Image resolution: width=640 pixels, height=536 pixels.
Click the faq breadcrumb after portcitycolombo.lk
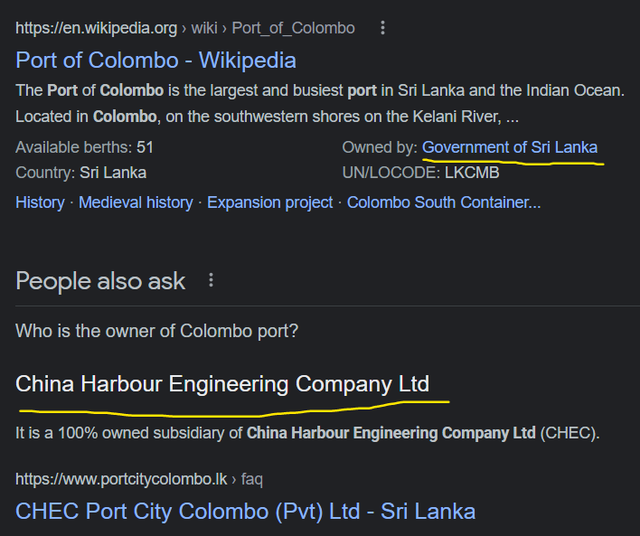tap(252, 479)
